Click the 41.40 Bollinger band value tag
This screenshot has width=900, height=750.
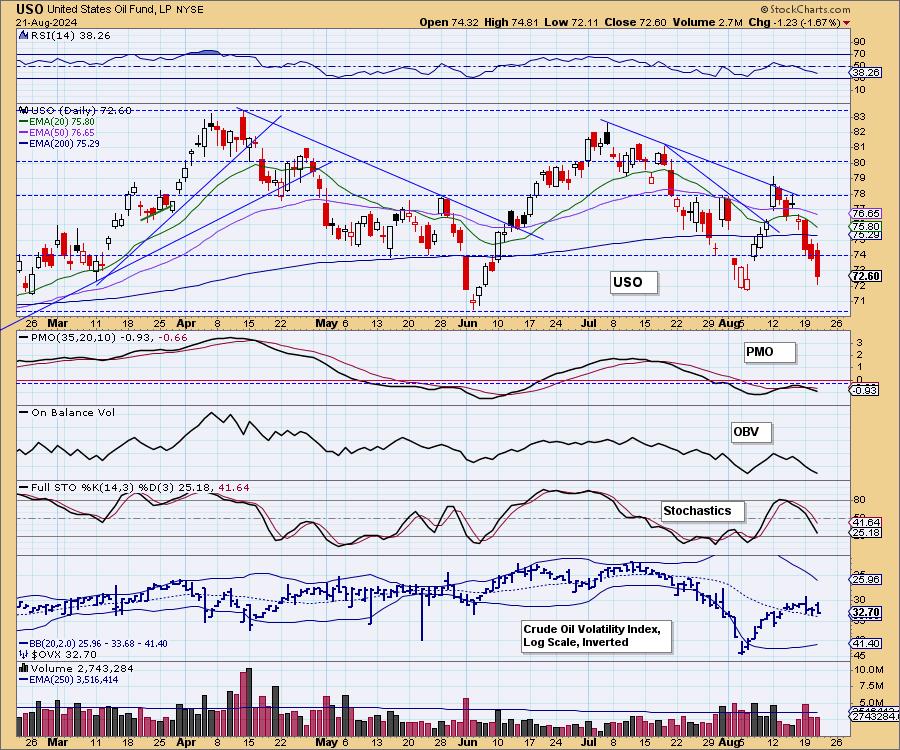[866, 643]
